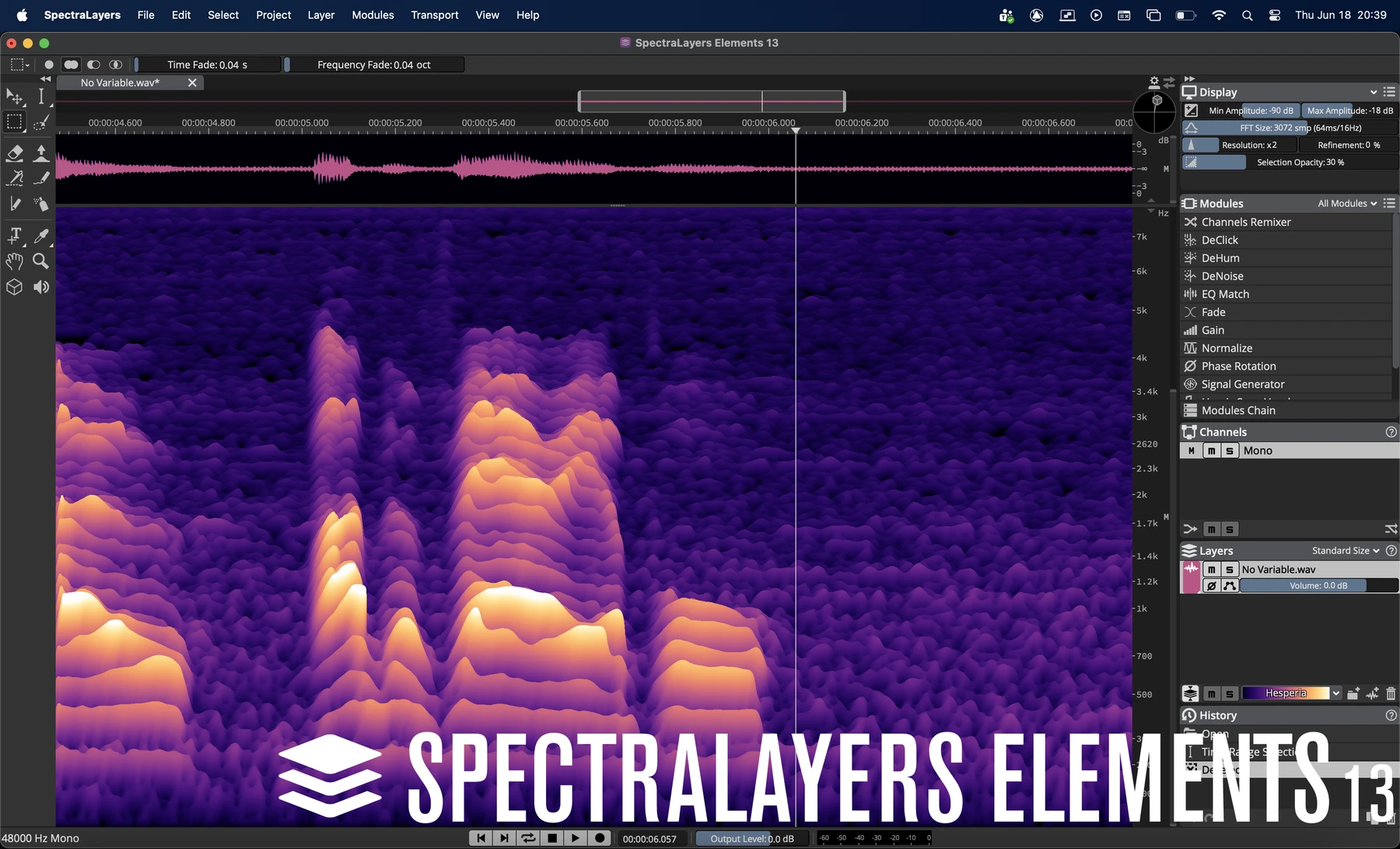Open Display panel list options menu
1400x849 pixels.
(x=1390, y=92)
